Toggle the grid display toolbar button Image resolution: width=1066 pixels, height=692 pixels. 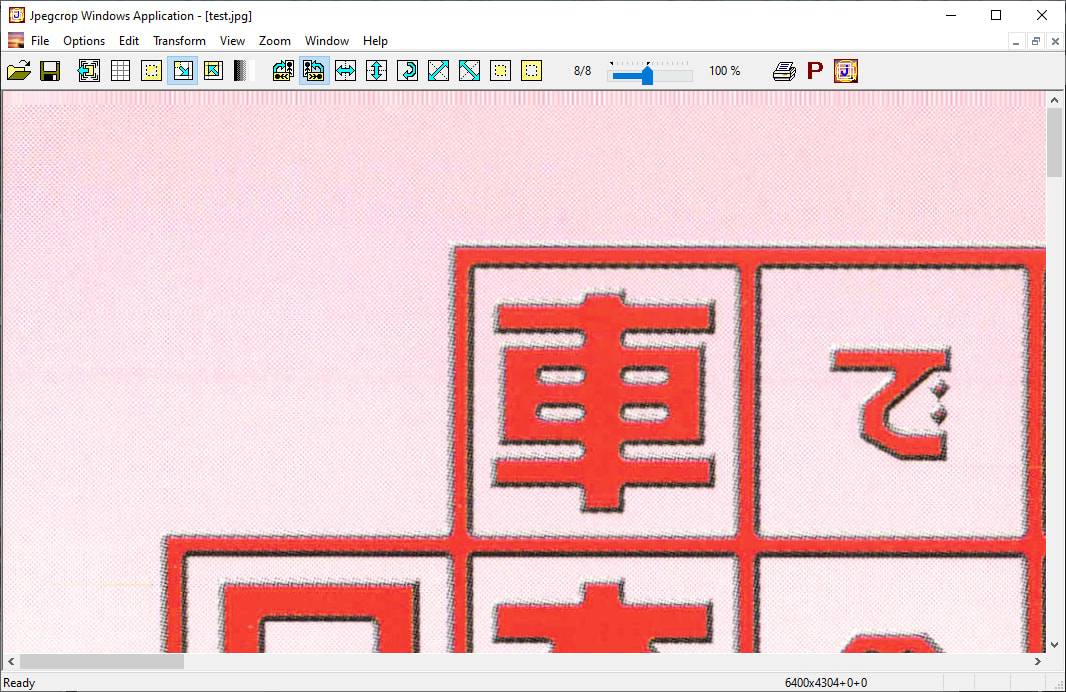[x=120, y=71]
